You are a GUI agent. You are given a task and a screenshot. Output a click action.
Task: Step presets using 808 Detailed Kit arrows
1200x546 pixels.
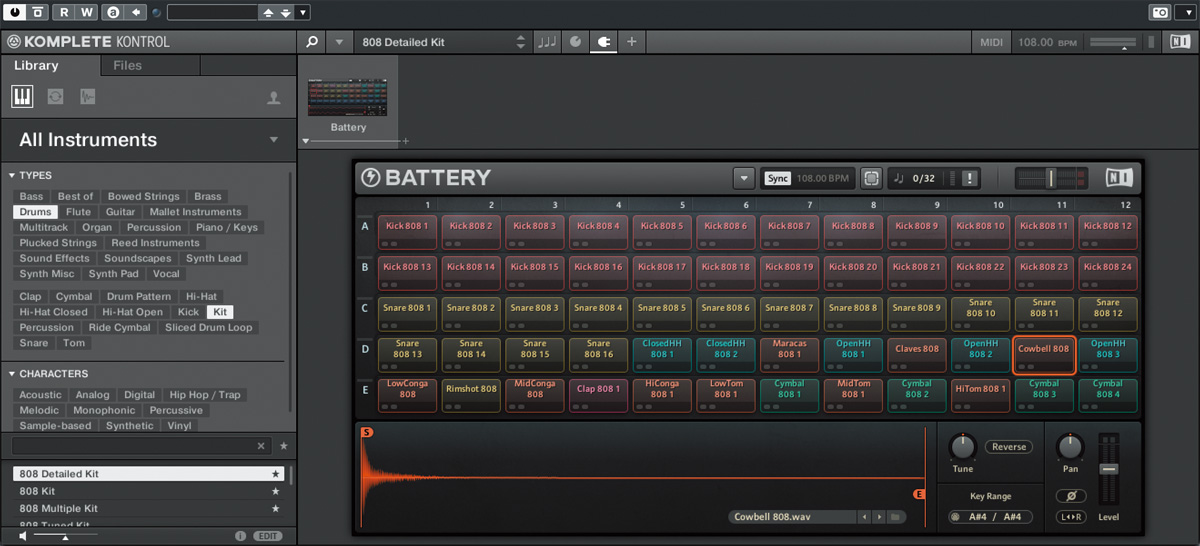(520, 42)
